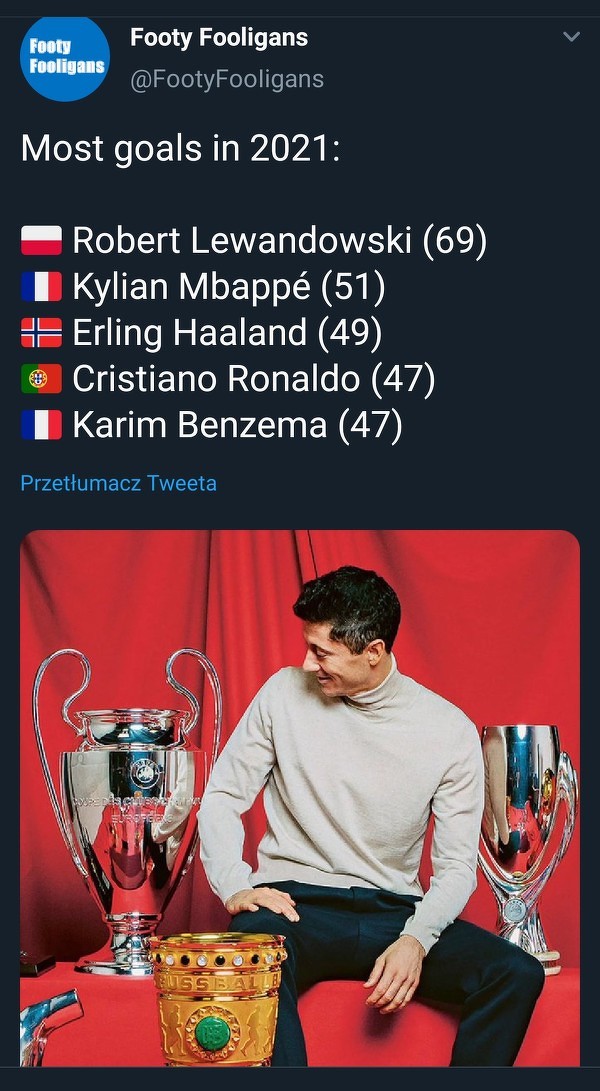The image size is (600, 1091).
Task: Click the Poland flag beside Lewandowski
Action: [x=42, y=241]
